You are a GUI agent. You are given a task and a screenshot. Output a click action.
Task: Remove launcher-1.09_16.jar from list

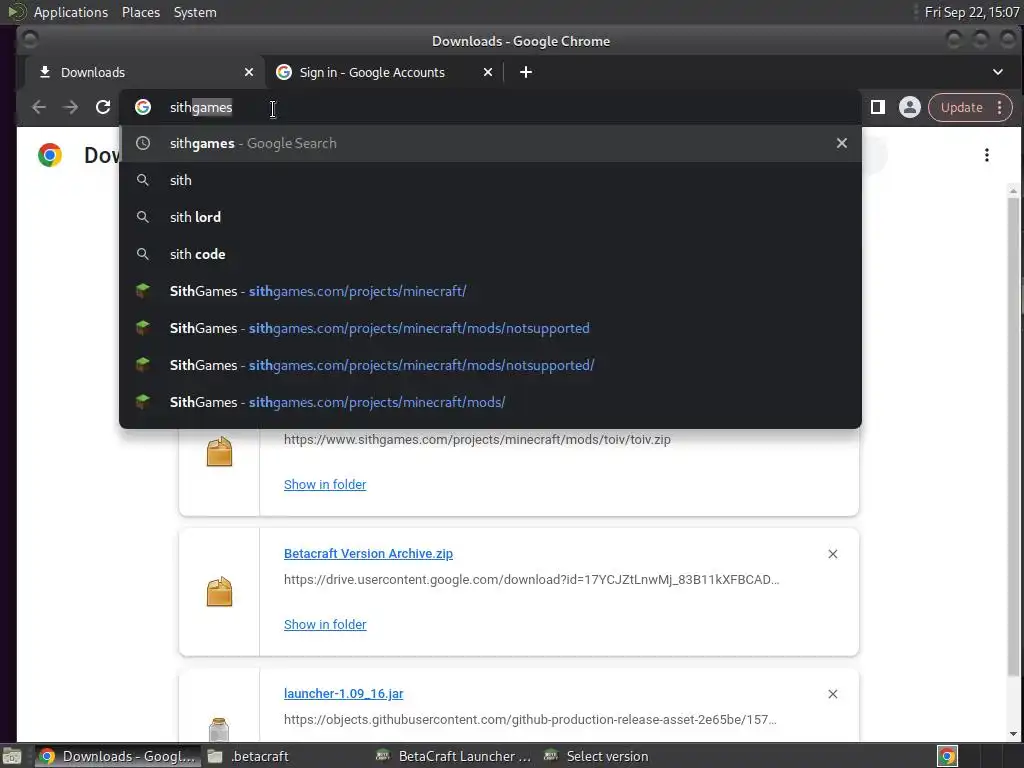pos(833,694)
